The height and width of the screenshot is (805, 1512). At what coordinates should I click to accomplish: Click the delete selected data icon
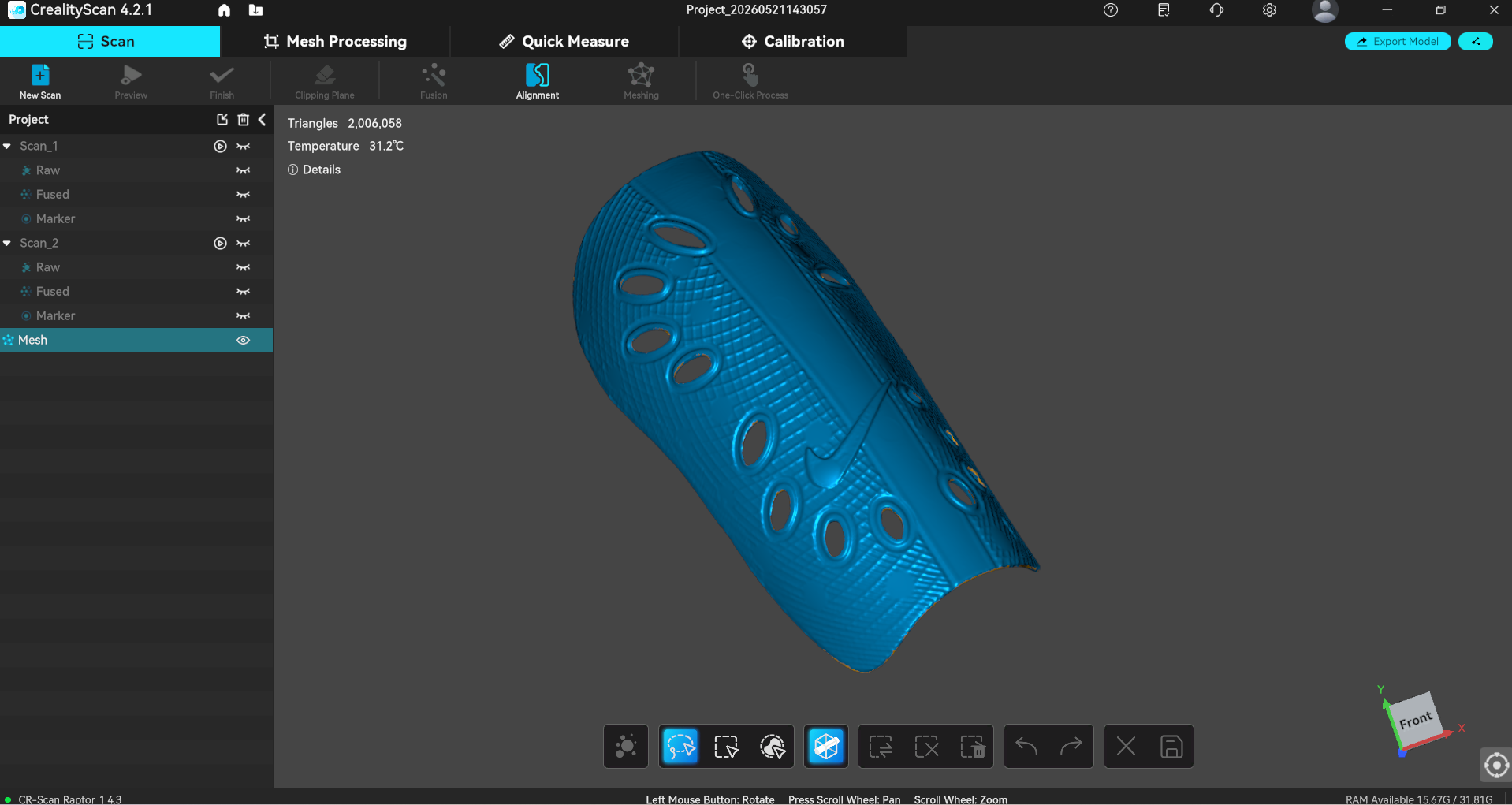973,746
